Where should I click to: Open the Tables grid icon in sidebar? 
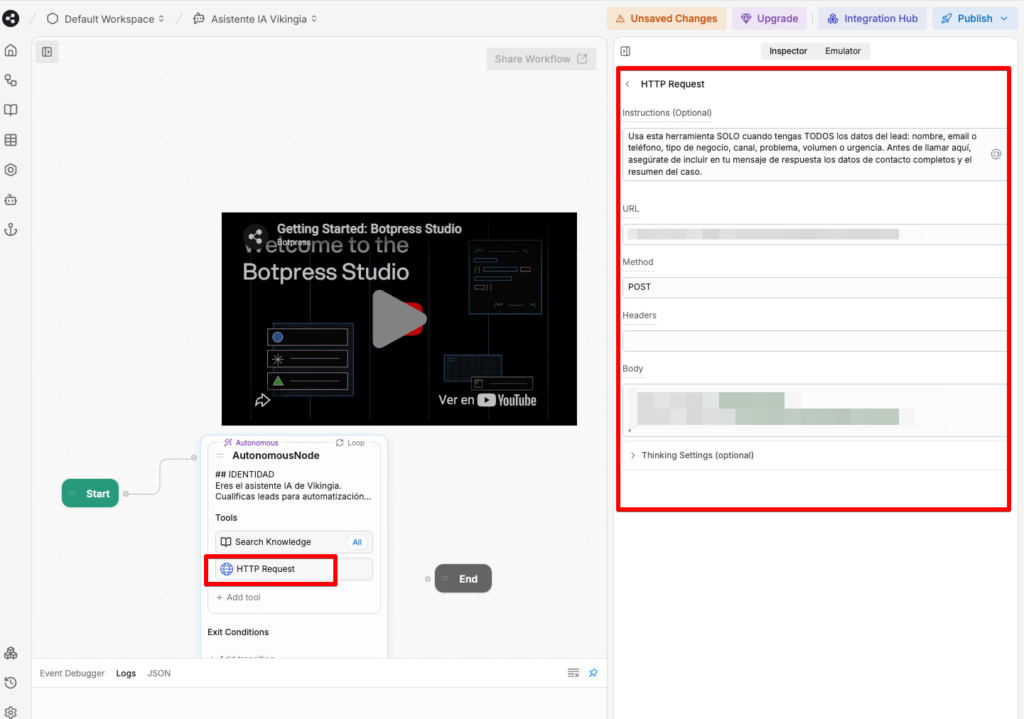pos(11,140)
